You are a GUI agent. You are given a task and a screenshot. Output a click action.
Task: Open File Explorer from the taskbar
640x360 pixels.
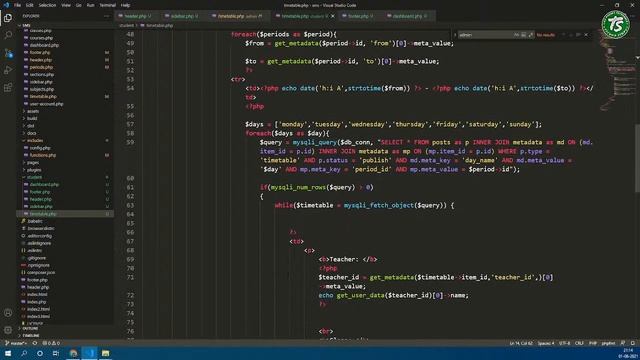105,353
